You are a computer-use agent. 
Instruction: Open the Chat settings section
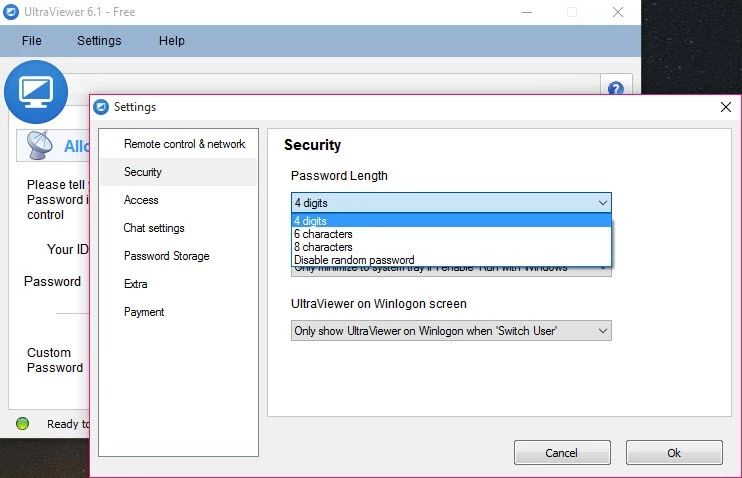154,228
